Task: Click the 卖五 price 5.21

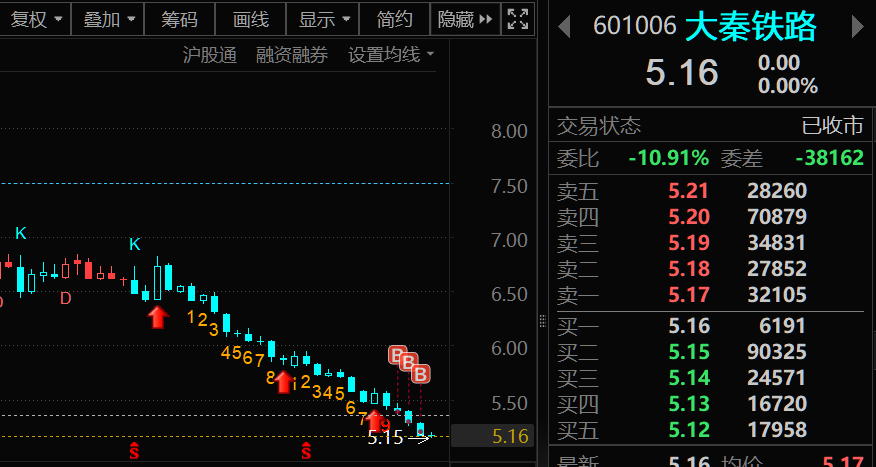Action: click(688, 191)
